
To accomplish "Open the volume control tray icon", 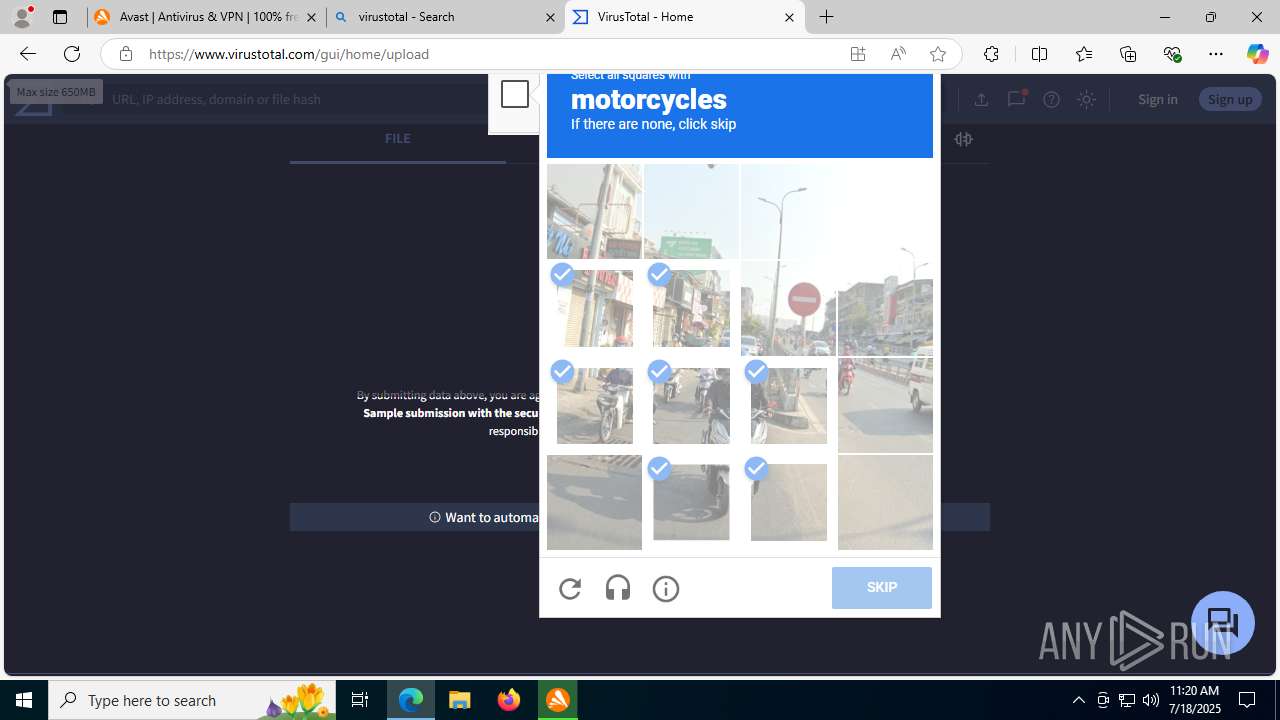I will click(1151, 700).
